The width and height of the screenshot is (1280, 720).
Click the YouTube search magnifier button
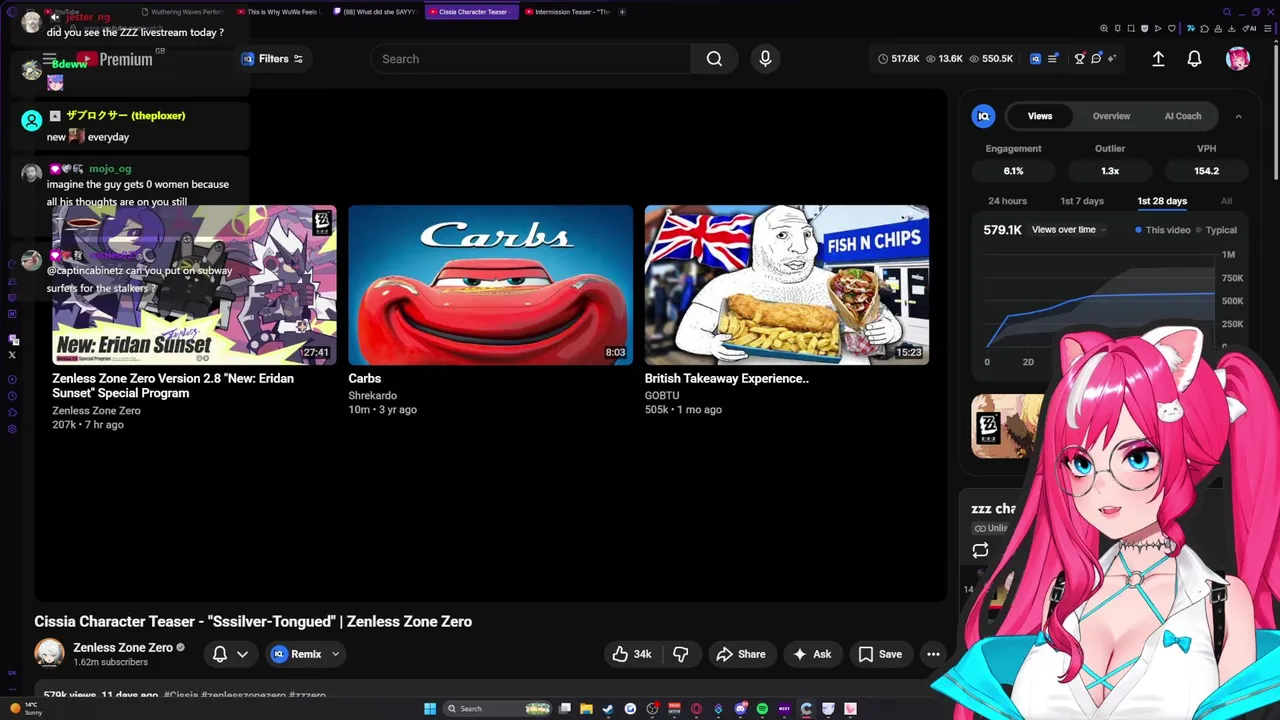[714, 59]
